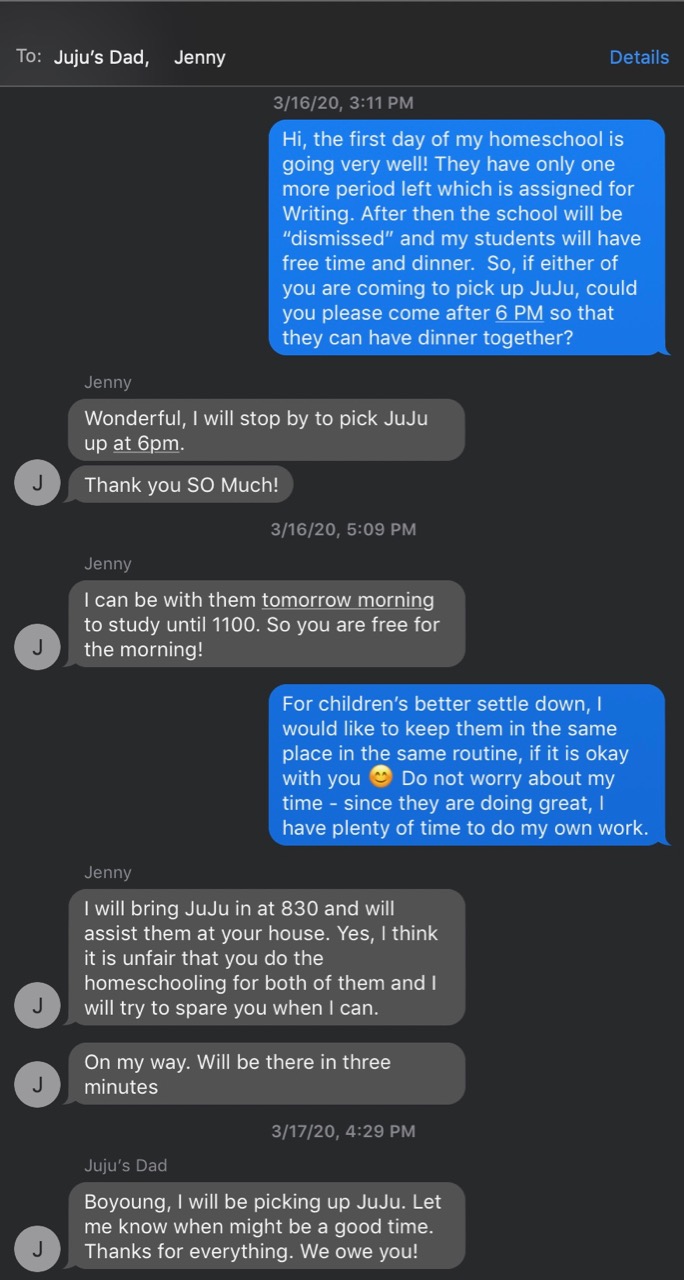The height and width of the screenshot is (1280, 684).
Task: Open the underlined "at 6pm" link
Action: point(148,443)
